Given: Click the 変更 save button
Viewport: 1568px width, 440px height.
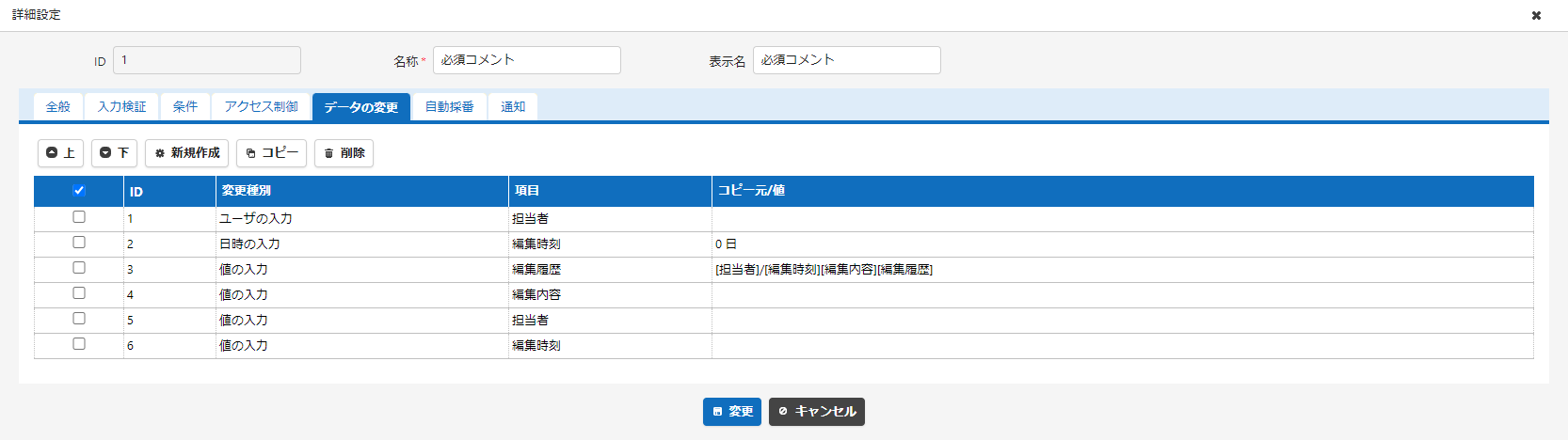Looking at the screenshot, I should click(732, 412).
